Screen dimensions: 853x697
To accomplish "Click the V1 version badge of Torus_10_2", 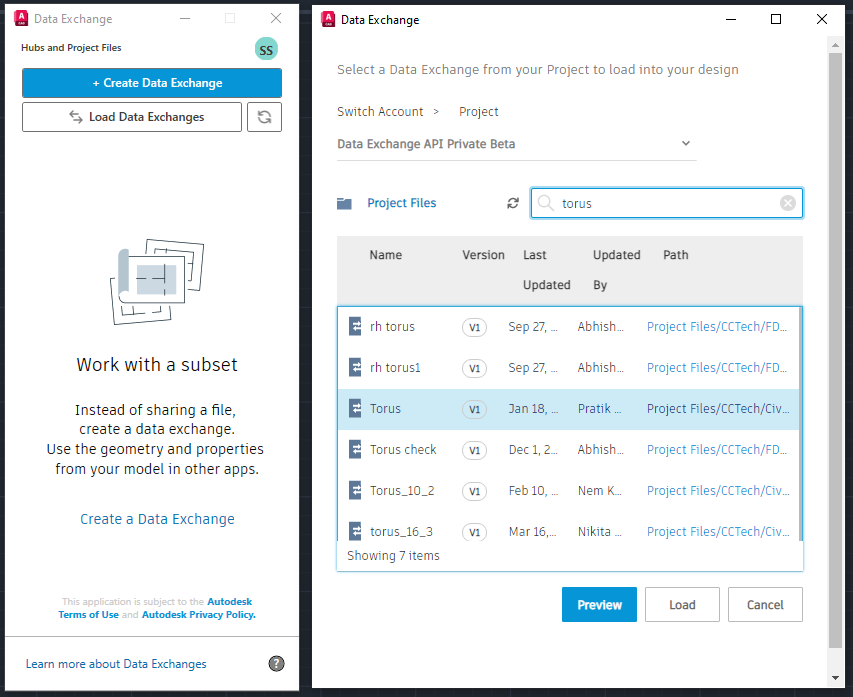I will 474,491.
